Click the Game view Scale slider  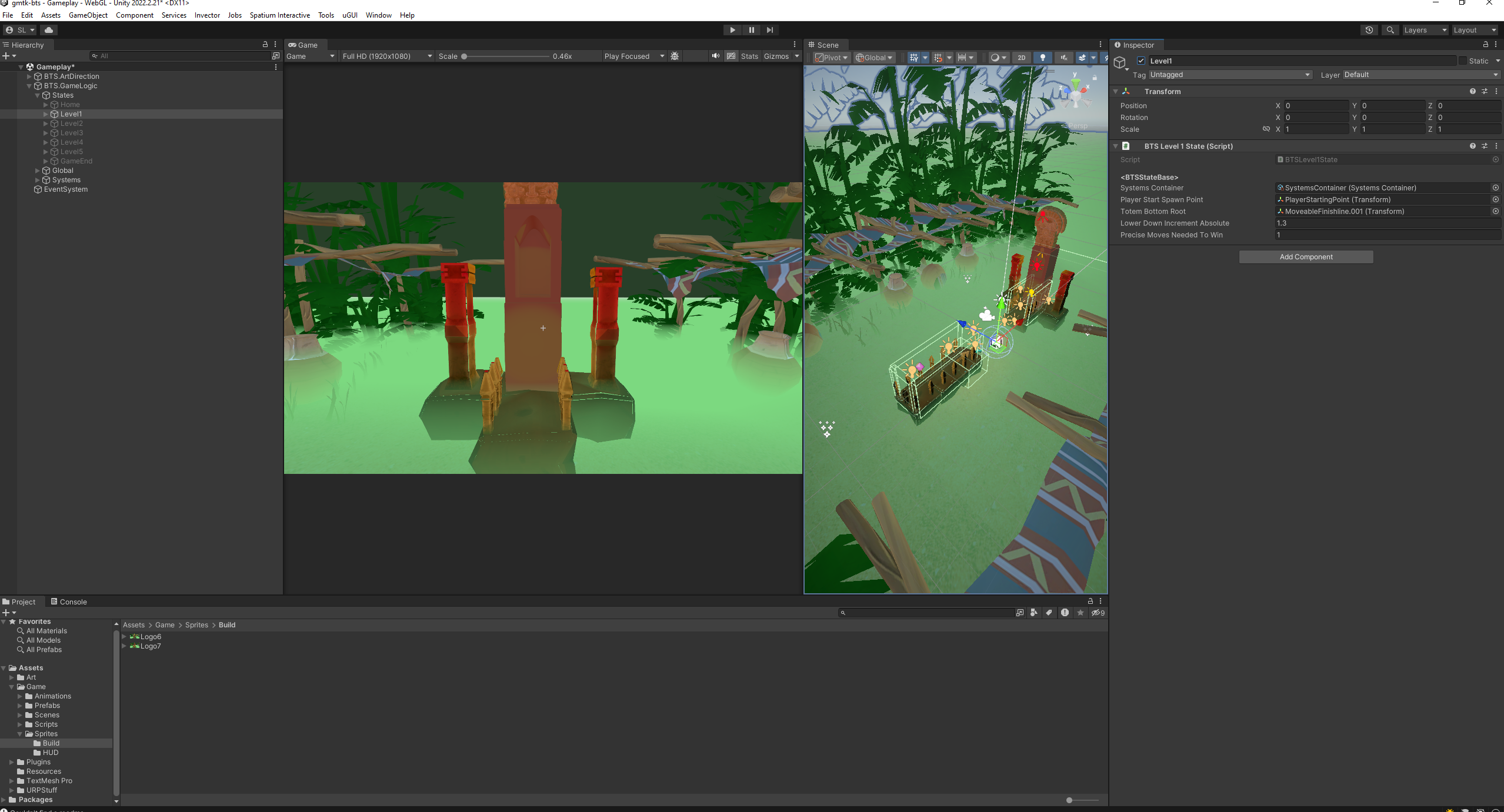click(506, 56)
